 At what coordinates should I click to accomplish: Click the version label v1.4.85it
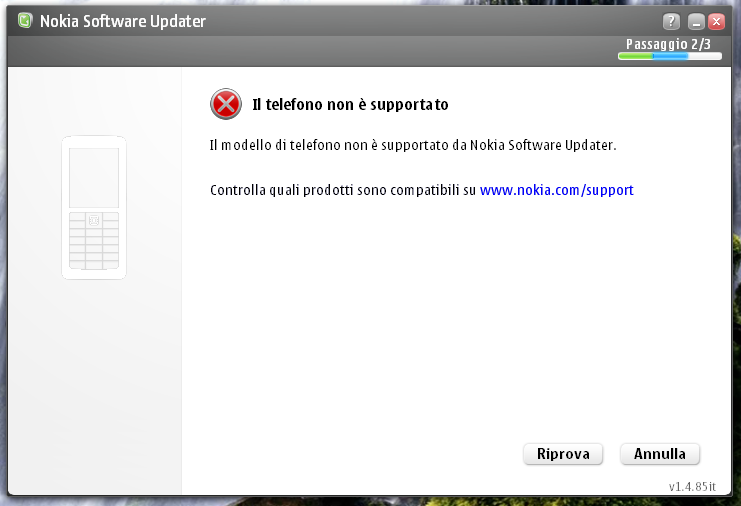pyautogui.click(x=693, y=487)
